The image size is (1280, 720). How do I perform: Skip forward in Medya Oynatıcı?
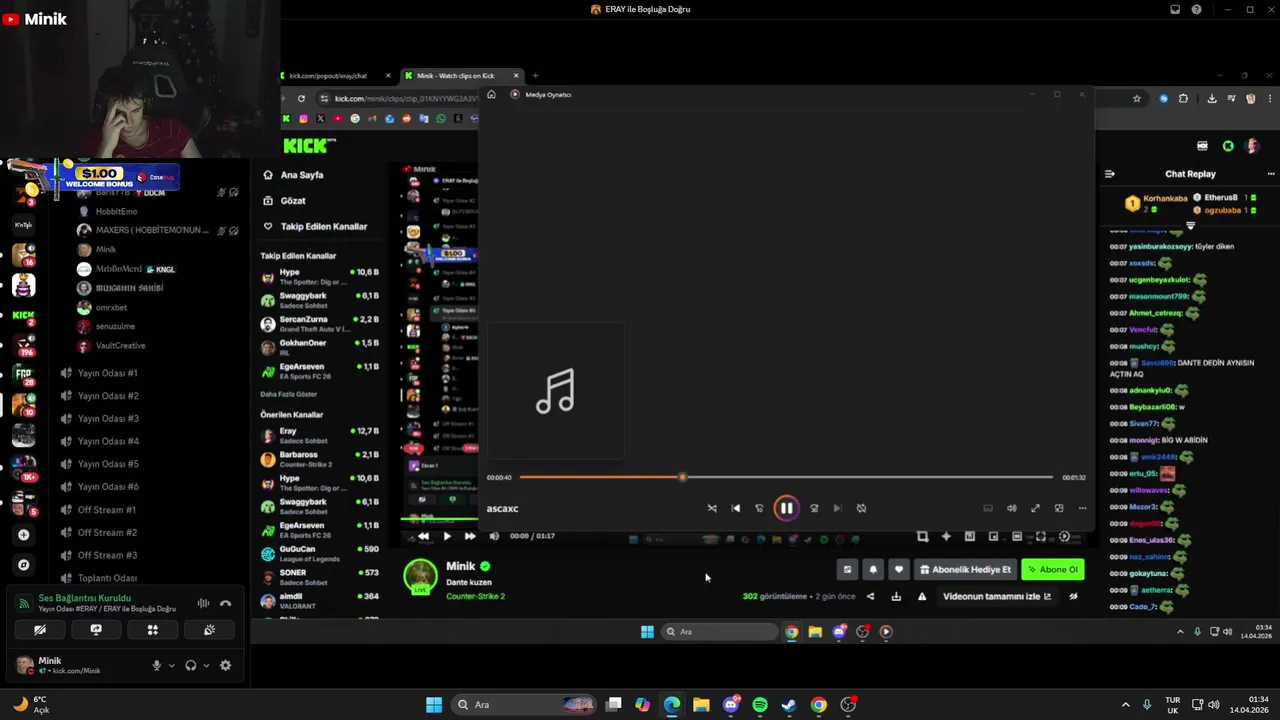point(814,508)
